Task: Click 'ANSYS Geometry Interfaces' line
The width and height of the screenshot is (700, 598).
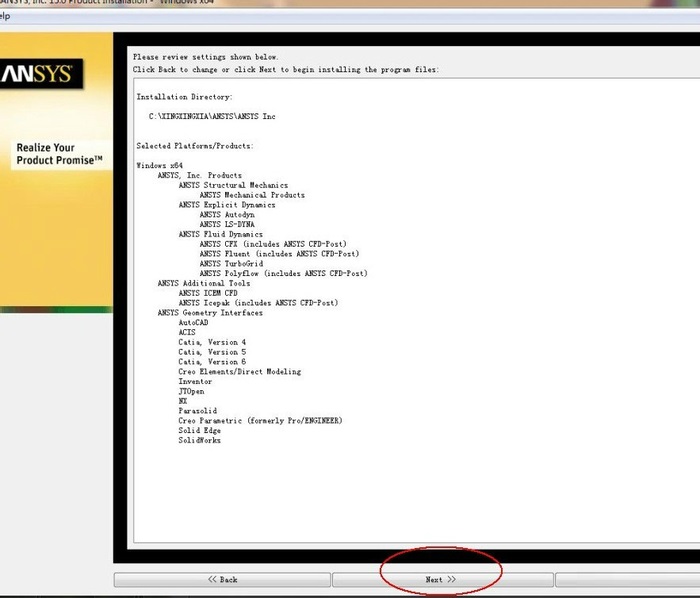Action: tap(210, 312)
